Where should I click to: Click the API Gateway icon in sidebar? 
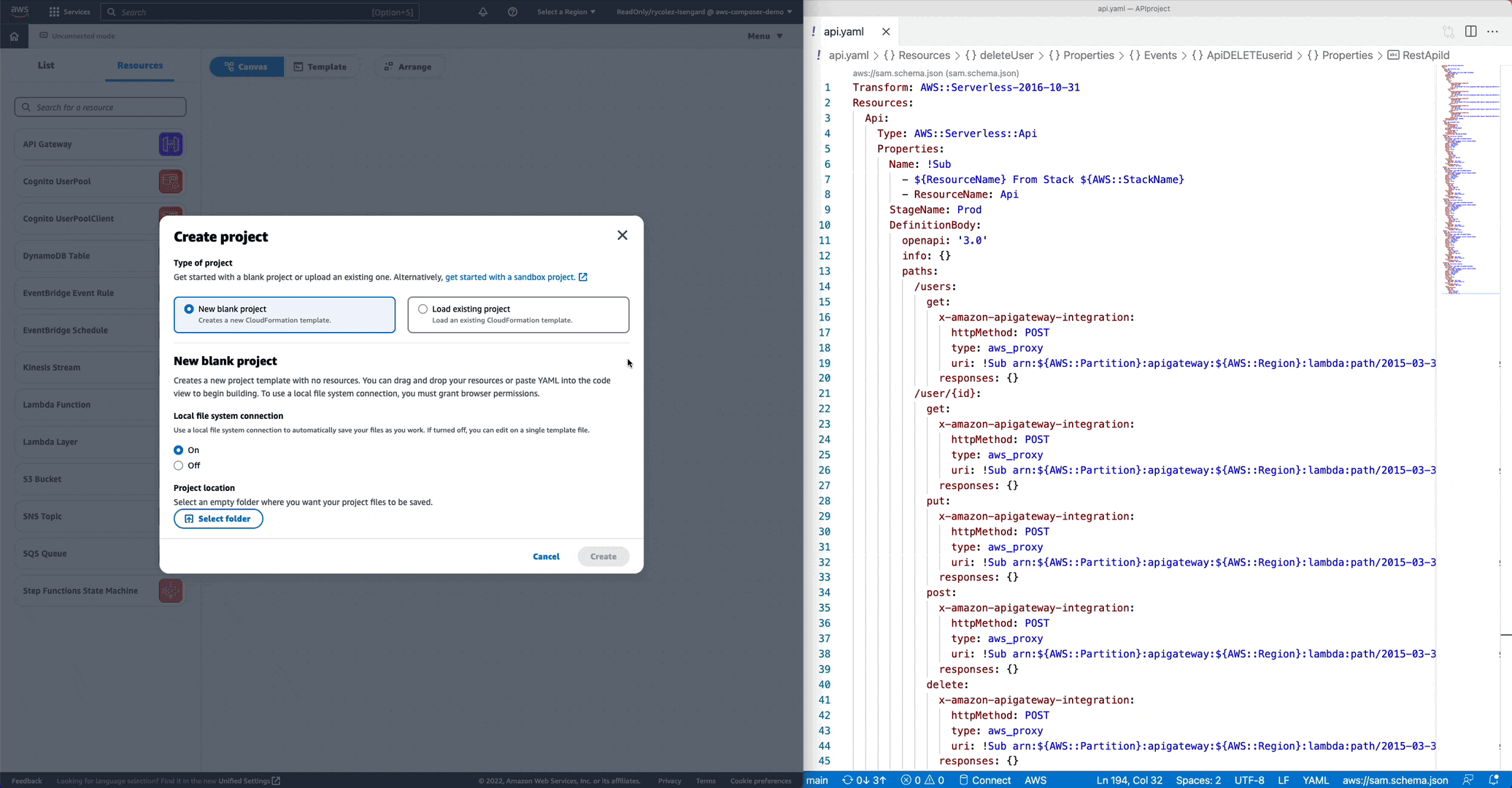(x=170, y=144)
